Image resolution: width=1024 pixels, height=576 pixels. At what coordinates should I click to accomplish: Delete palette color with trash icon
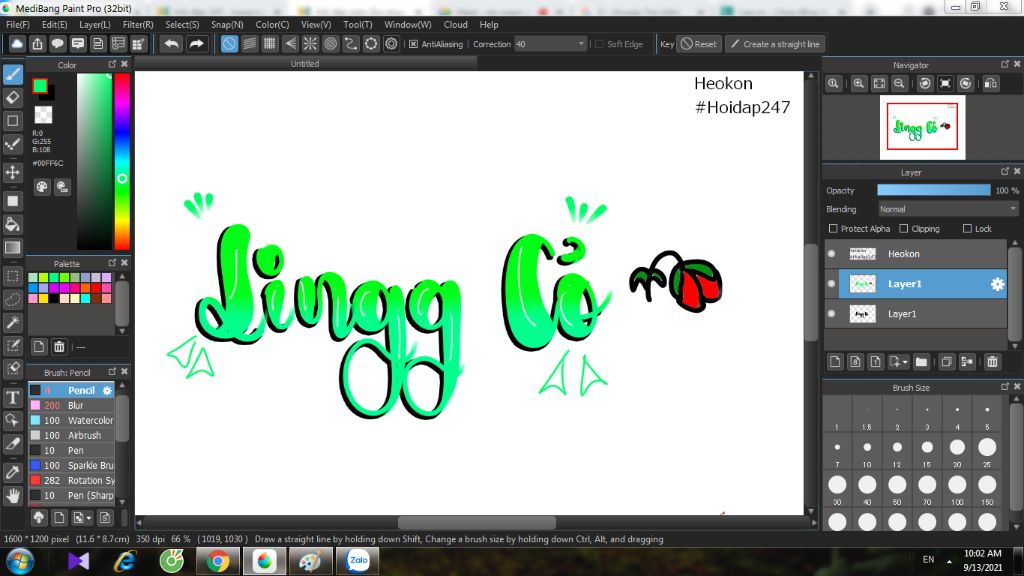coord(59,347)
